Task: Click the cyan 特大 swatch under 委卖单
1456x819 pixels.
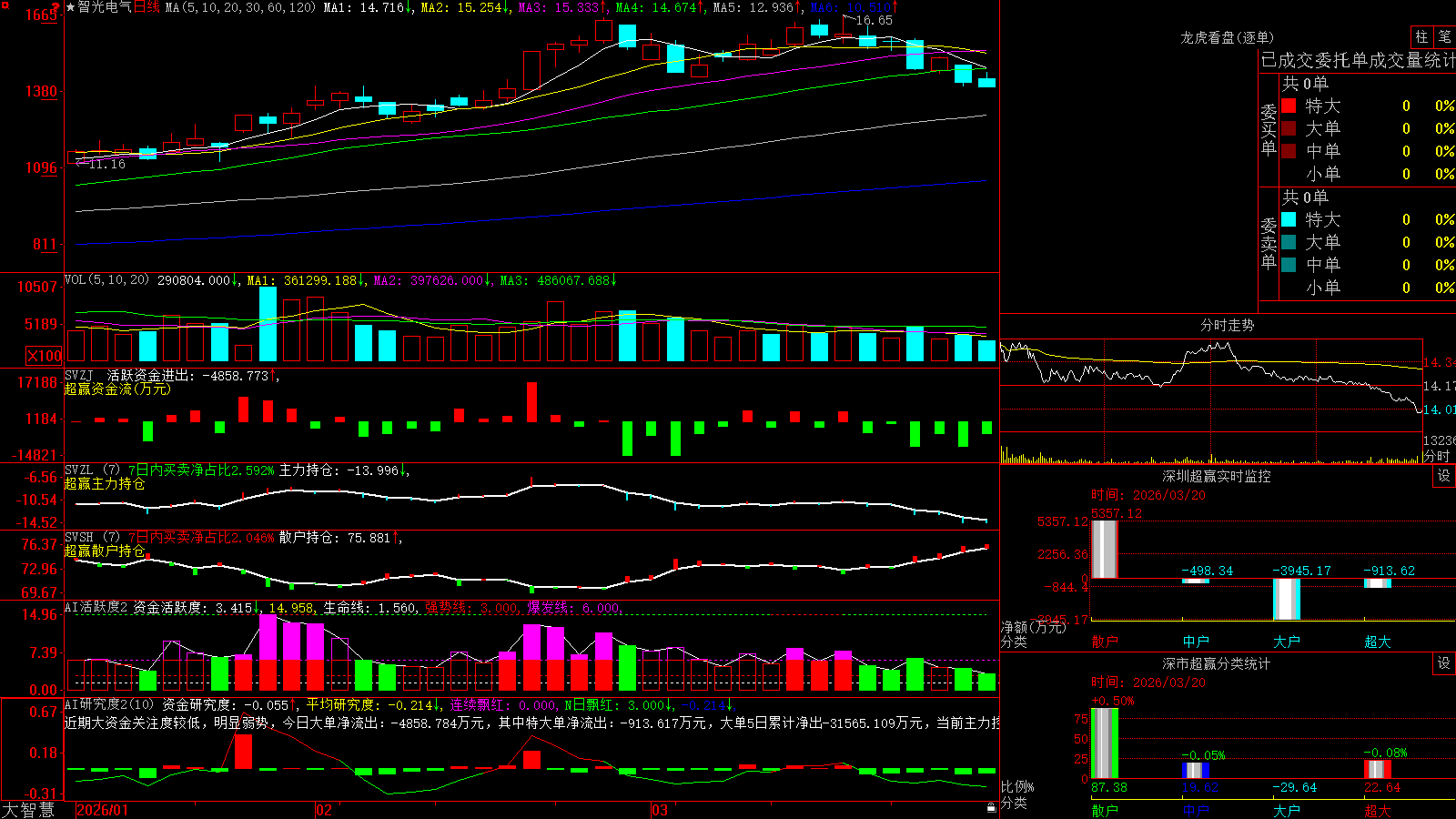Action: pos(1289,219)
